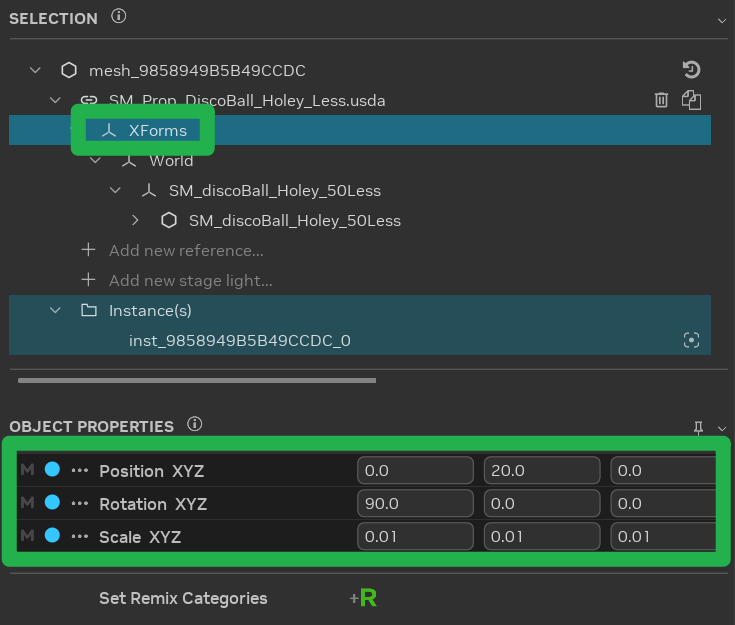Click the Position Y field showing 20.0
735x625 pixels.
[x=541, y=470]
